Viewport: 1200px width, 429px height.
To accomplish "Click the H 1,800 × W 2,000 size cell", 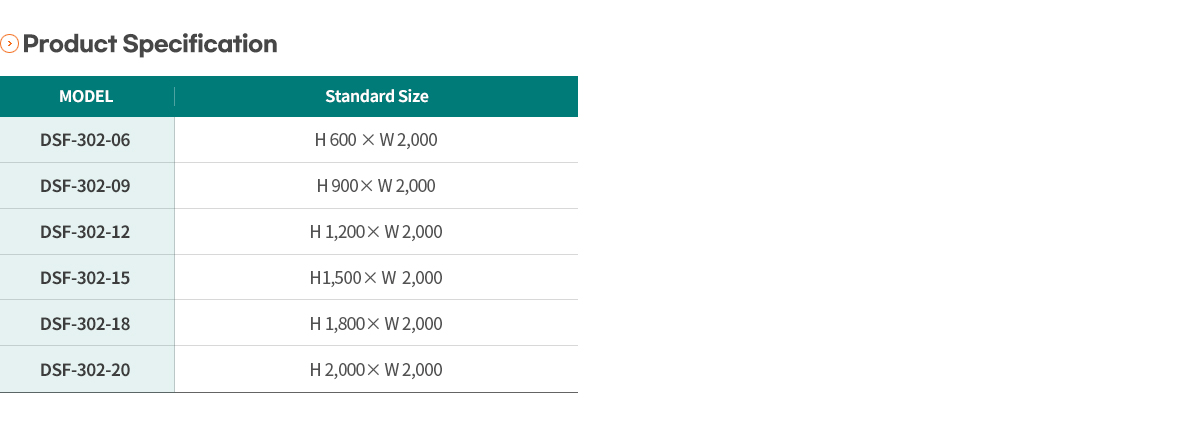I will [376, 324].
